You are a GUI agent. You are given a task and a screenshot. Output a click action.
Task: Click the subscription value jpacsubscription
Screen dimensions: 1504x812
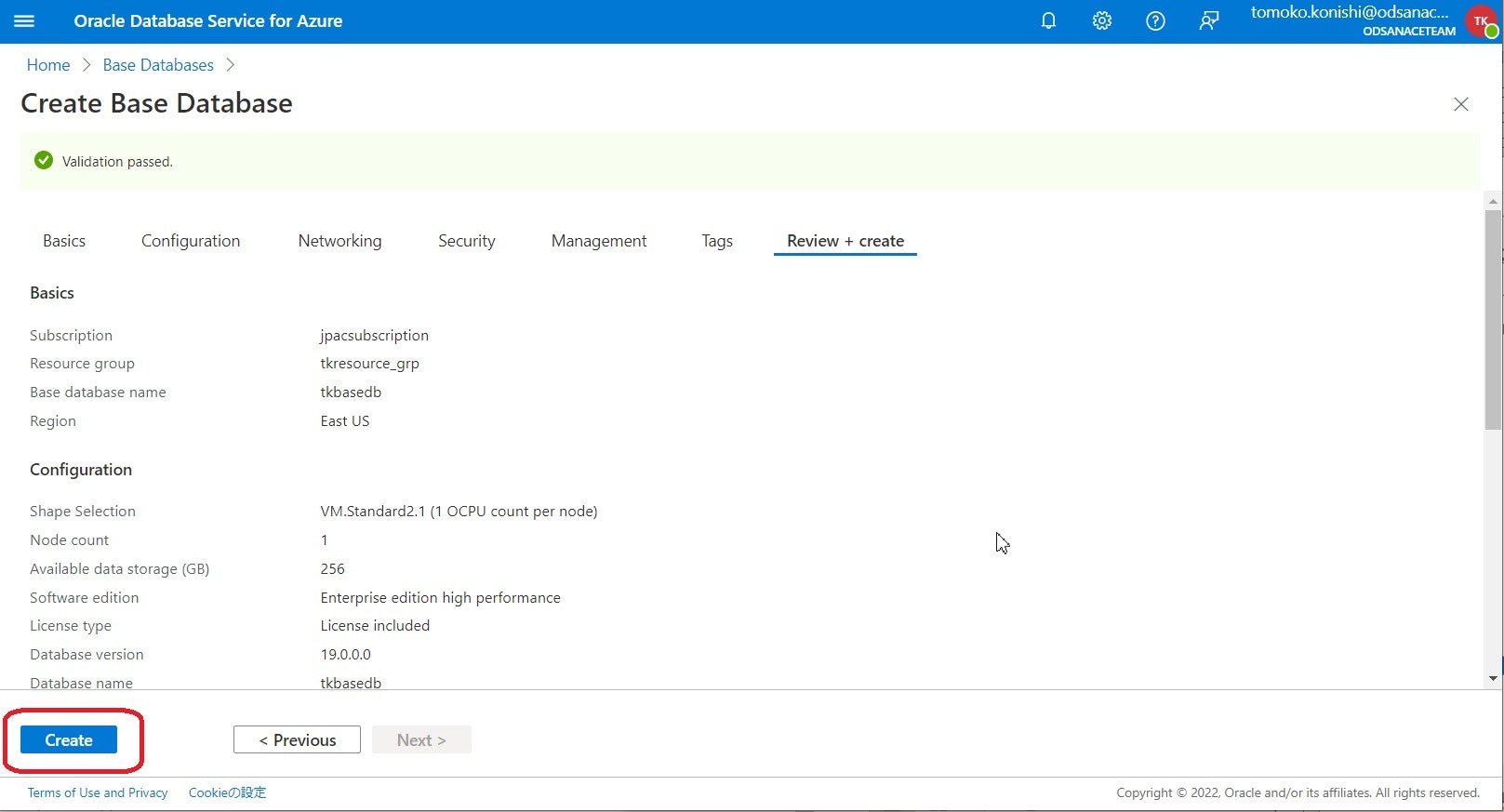point(375,335)
